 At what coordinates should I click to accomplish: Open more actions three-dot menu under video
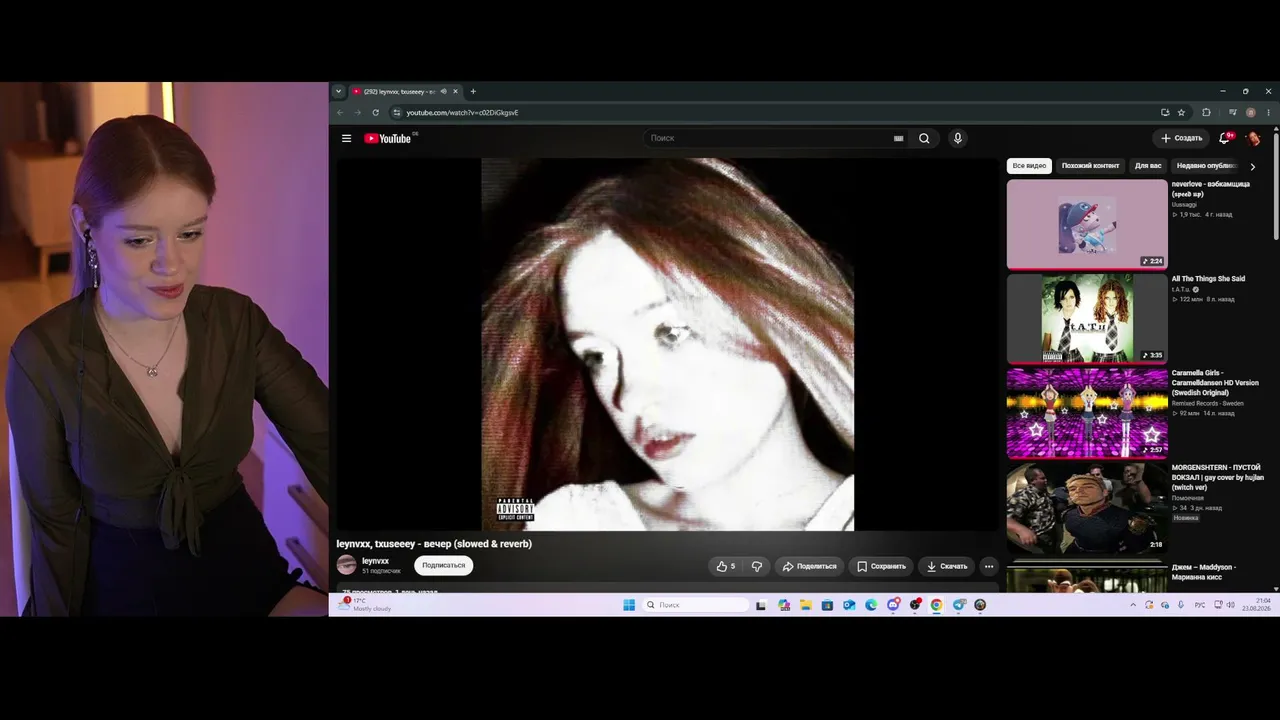click(x=989, y=566)
